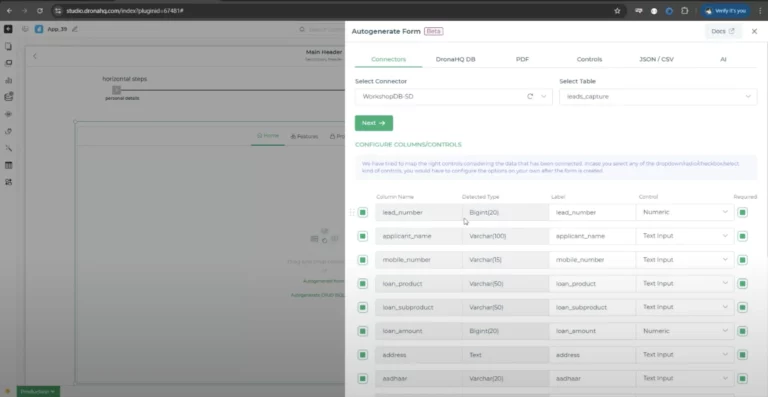Toggle the Required checkbox for loan_amount
768x397 pixels.
click(743, 331)
